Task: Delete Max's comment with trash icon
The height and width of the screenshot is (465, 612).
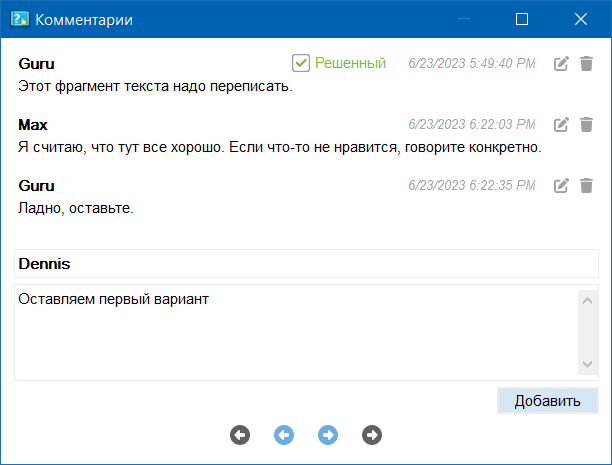Action: 586,125
